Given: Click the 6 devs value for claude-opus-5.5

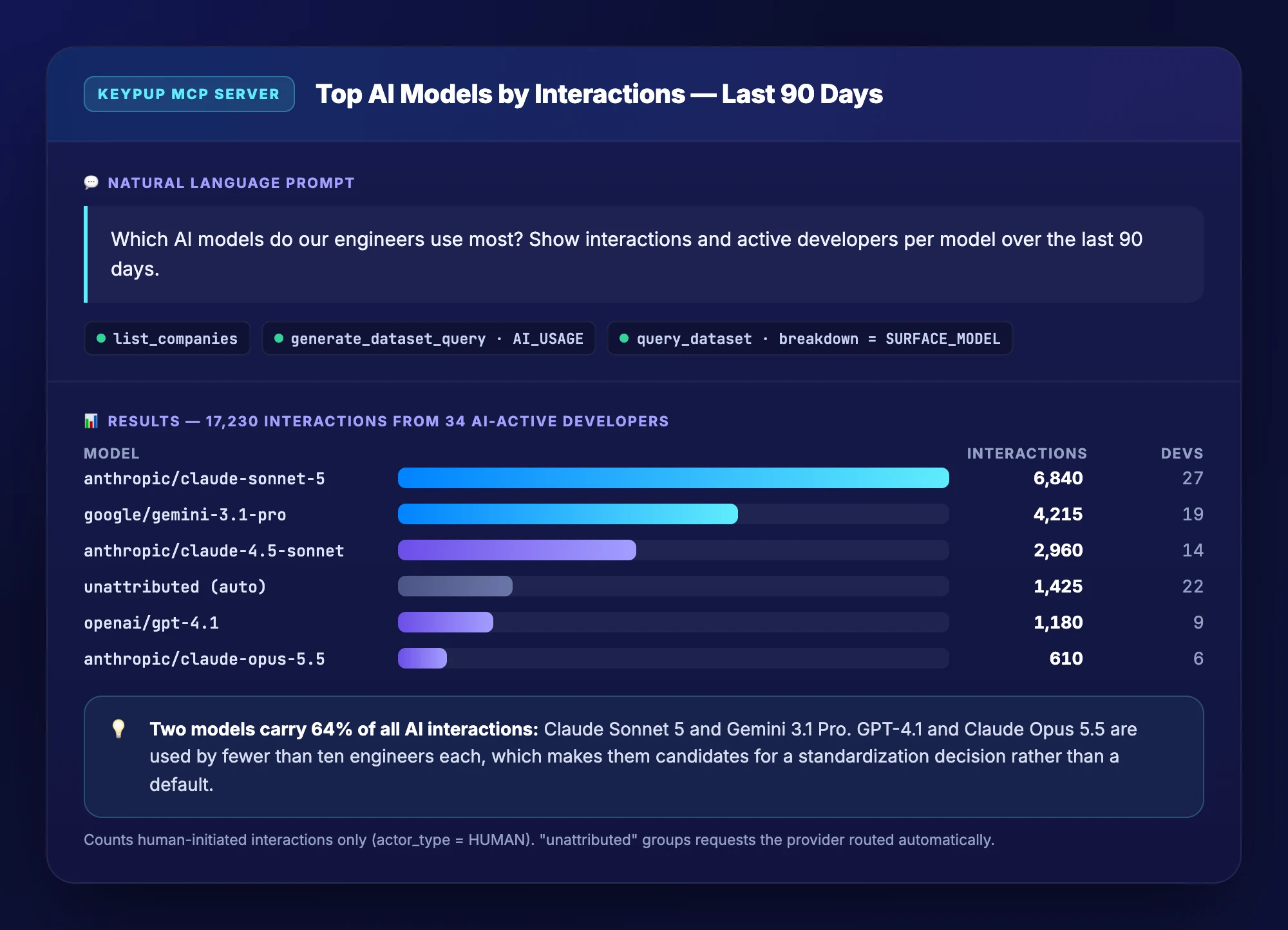Looking at the screenshot, I should [x=1198, y=658].
